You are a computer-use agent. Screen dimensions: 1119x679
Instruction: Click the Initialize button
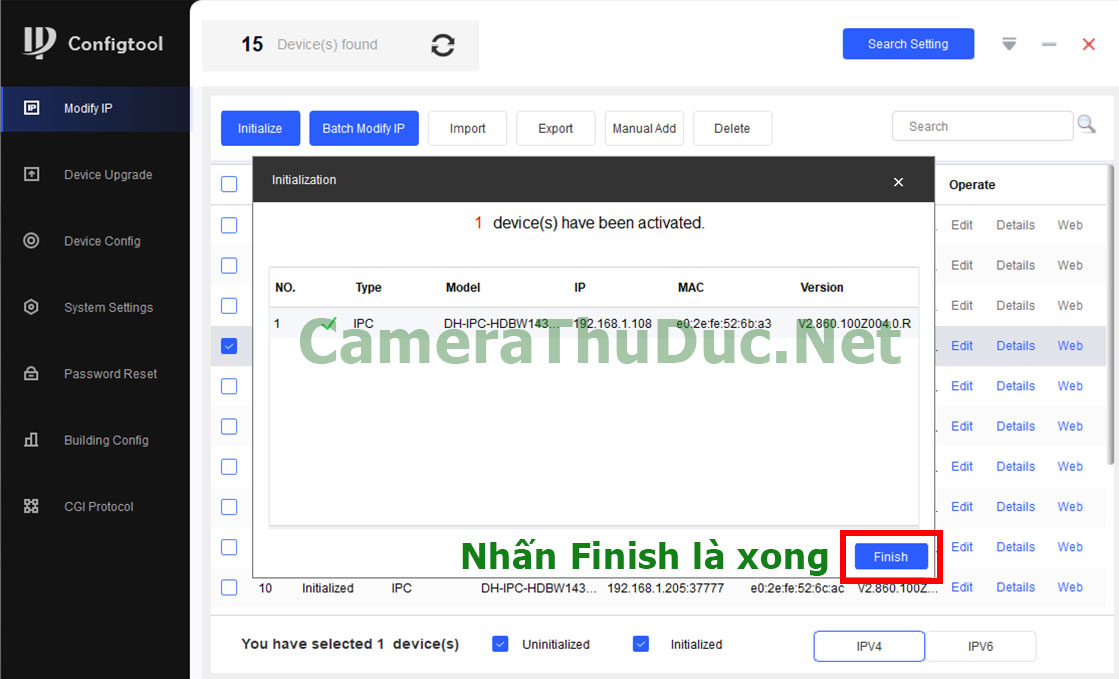260,129
